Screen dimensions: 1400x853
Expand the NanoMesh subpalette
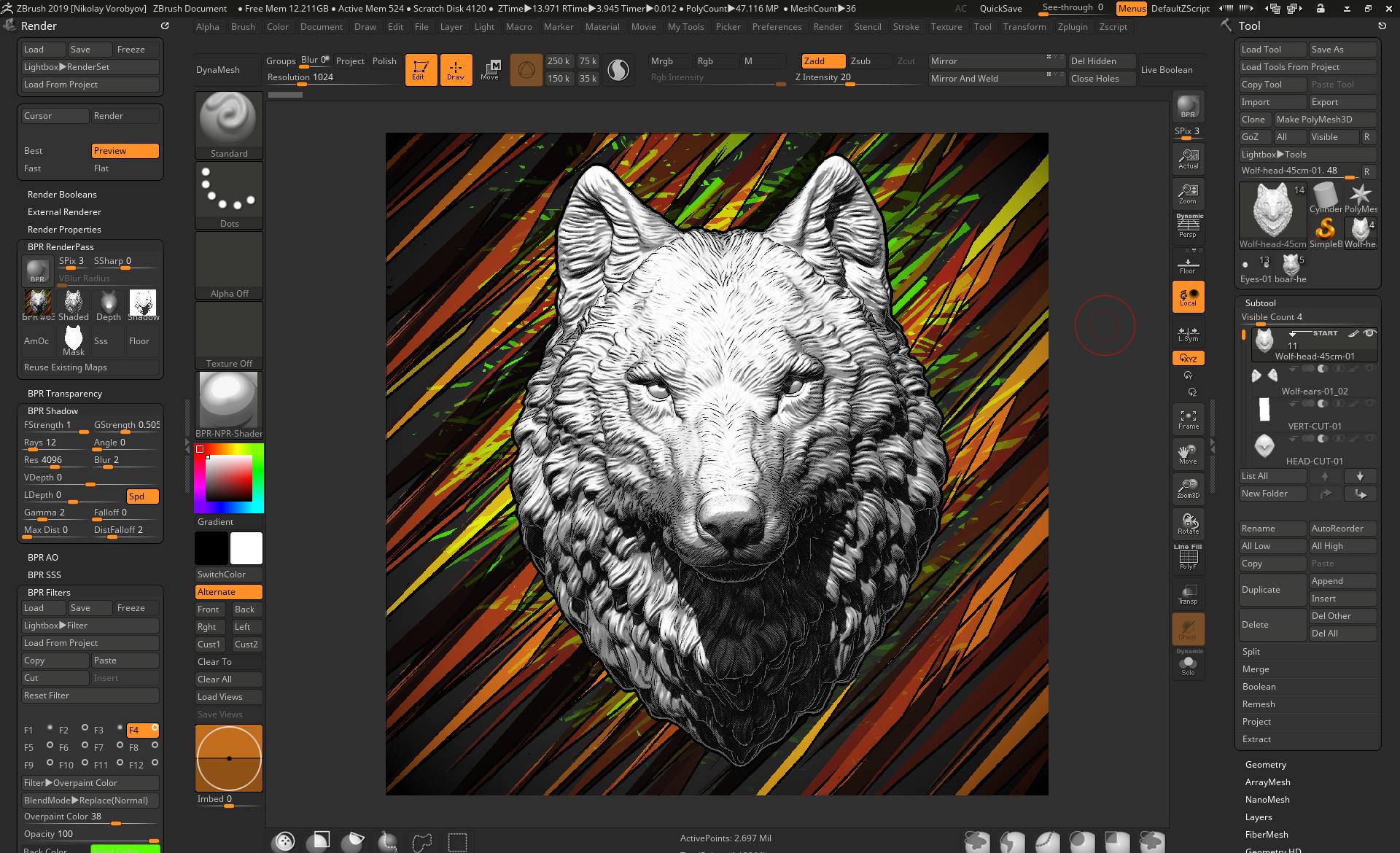(1267, 800)
